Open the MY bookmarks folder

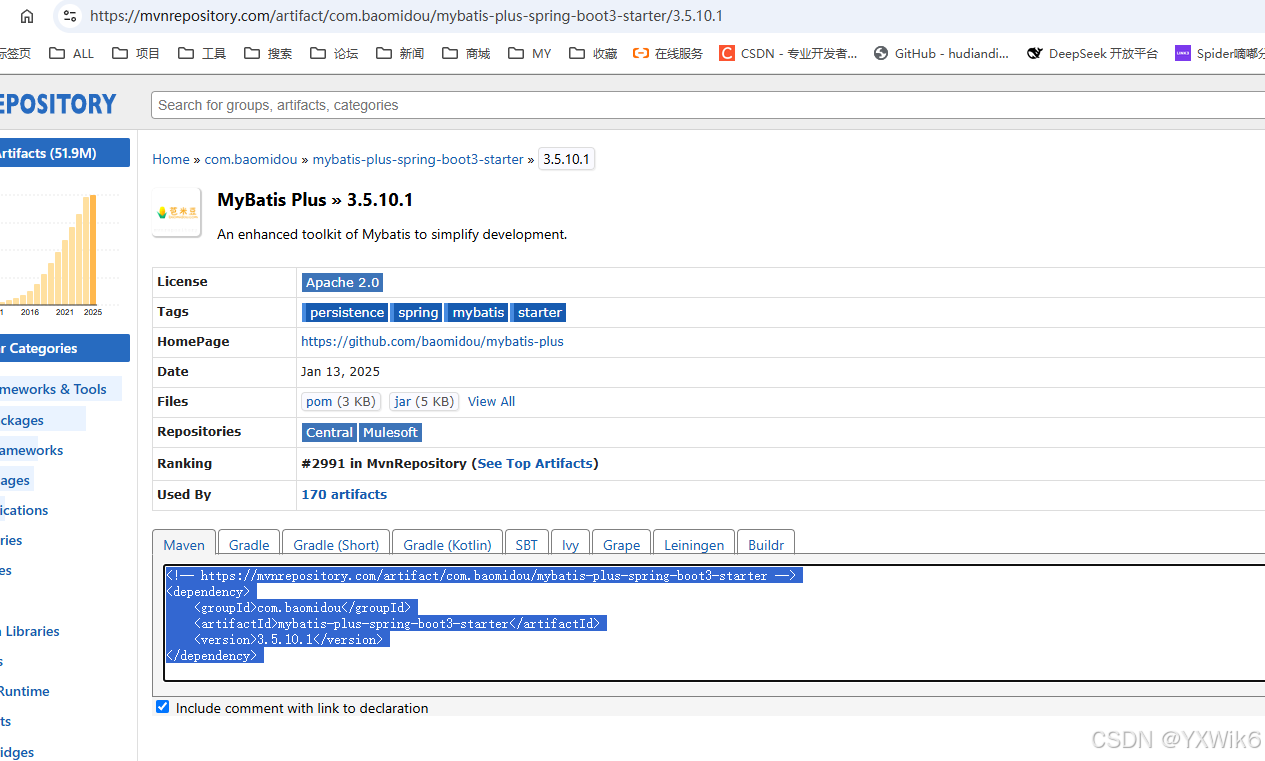click(x=530, y=54)
